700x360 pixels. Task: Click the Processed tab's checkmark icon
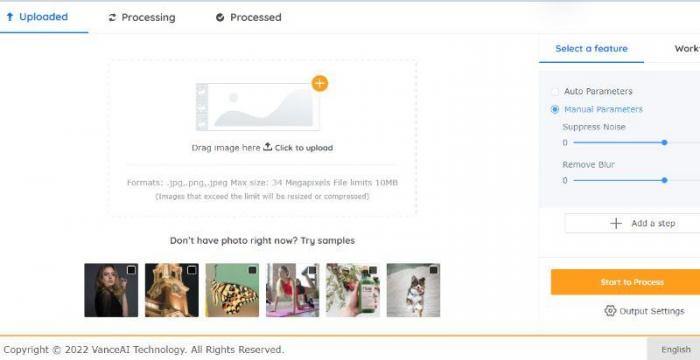220,17
